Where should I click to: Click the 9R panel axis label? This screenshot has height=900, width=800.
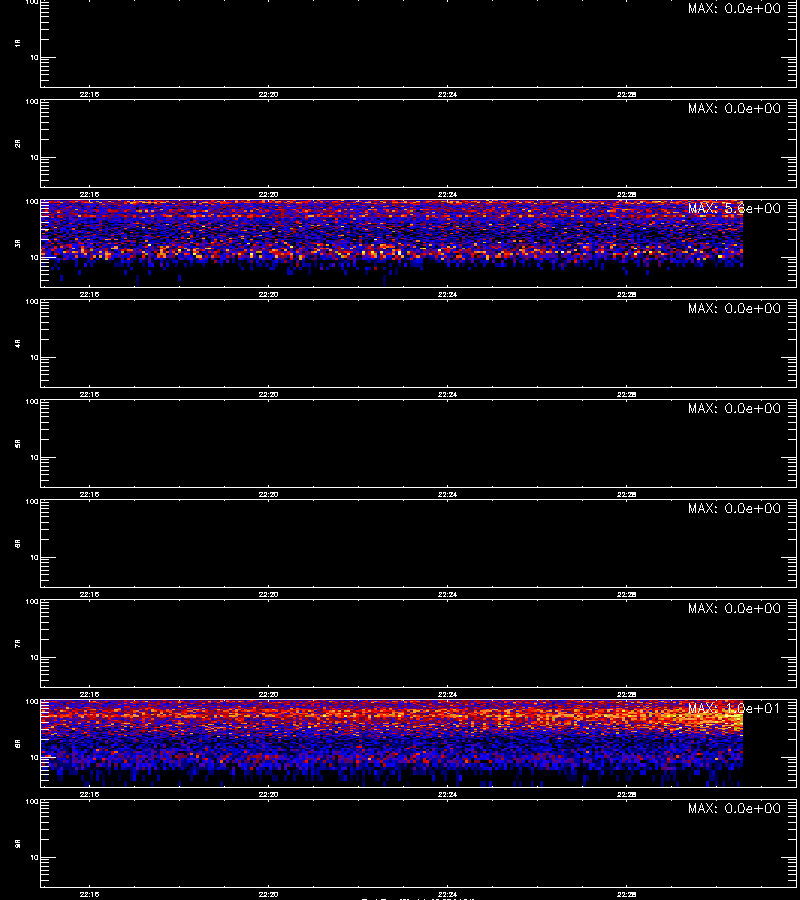[x=18, y=843]
